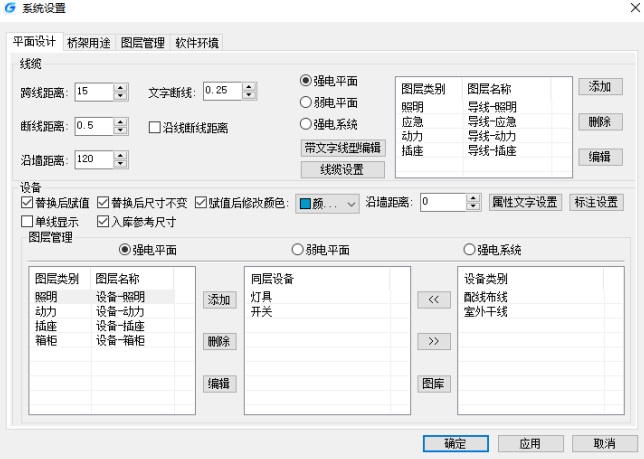
Task: Open the 桥架用途 tab
Action: coord(89,43)
